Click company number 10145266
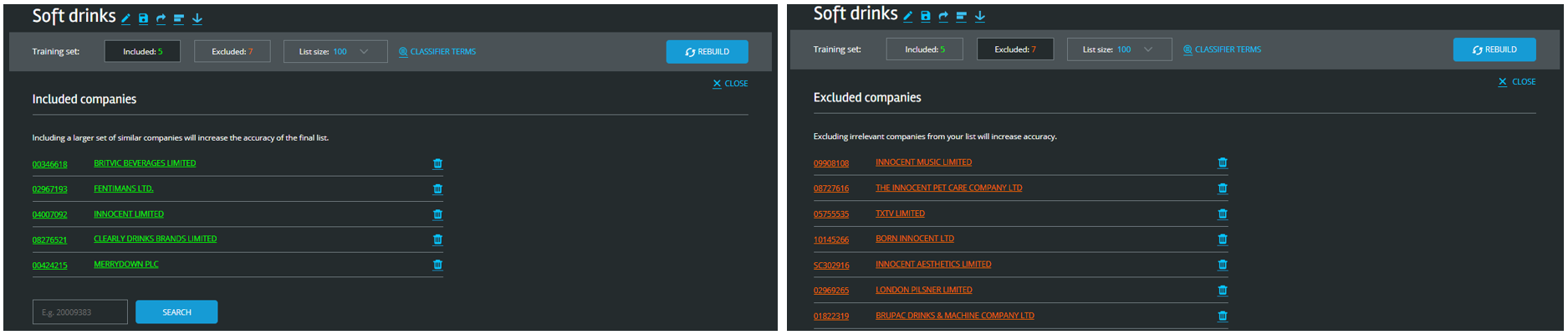Image resolution: width=1568 pixels, height=335 pixels. (831, 240)
